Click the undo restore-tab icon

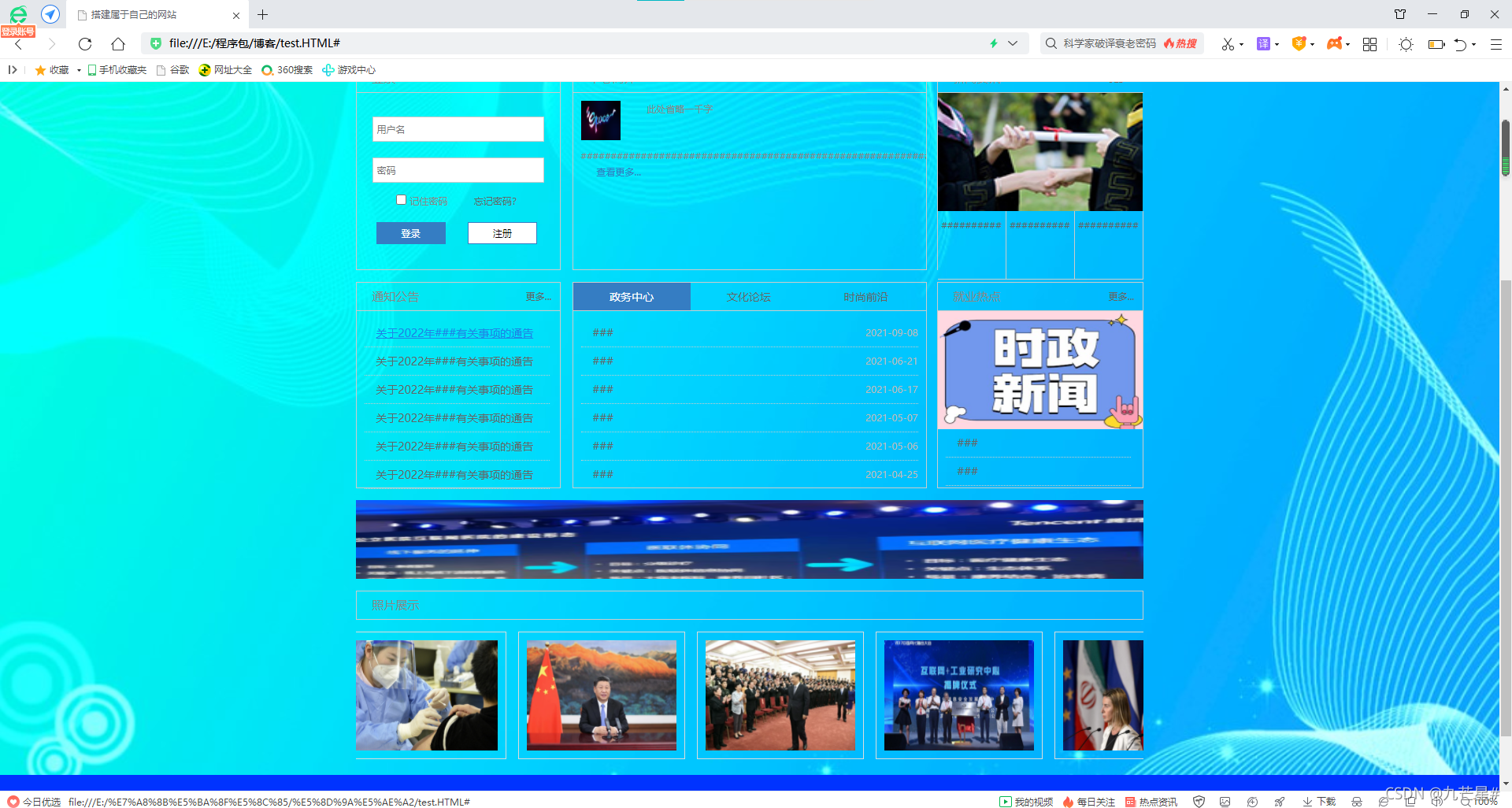coord(1460,44)
